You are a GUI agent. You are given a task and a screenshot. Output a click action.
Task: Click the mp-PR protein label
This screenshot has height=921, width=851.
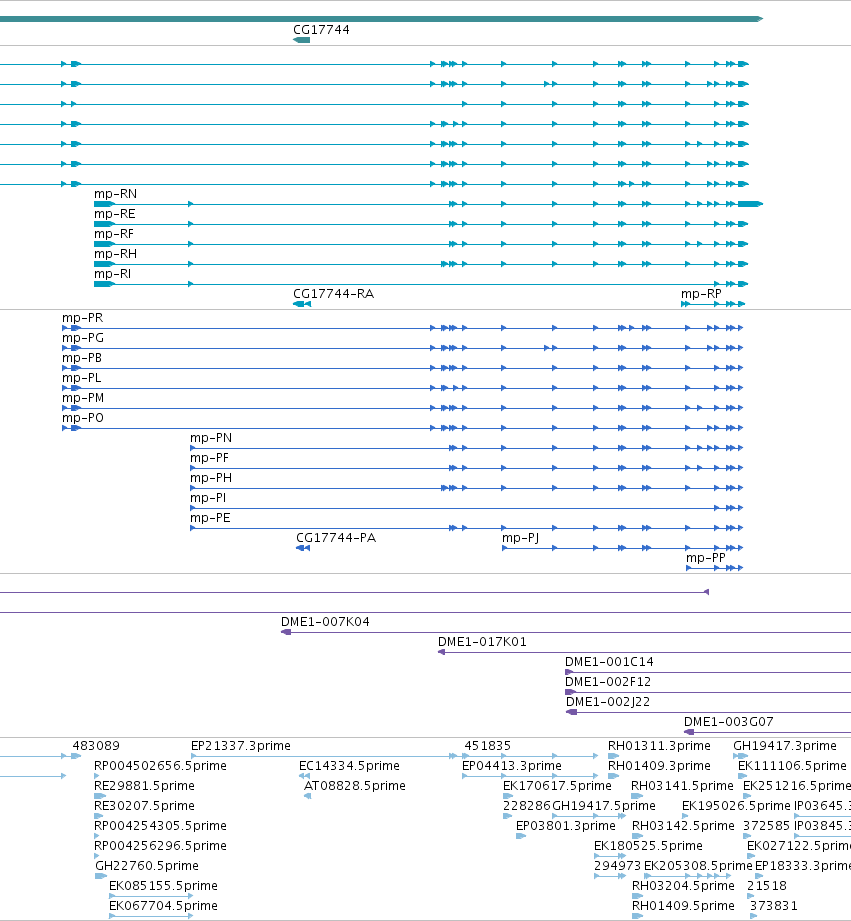[83, 318]
